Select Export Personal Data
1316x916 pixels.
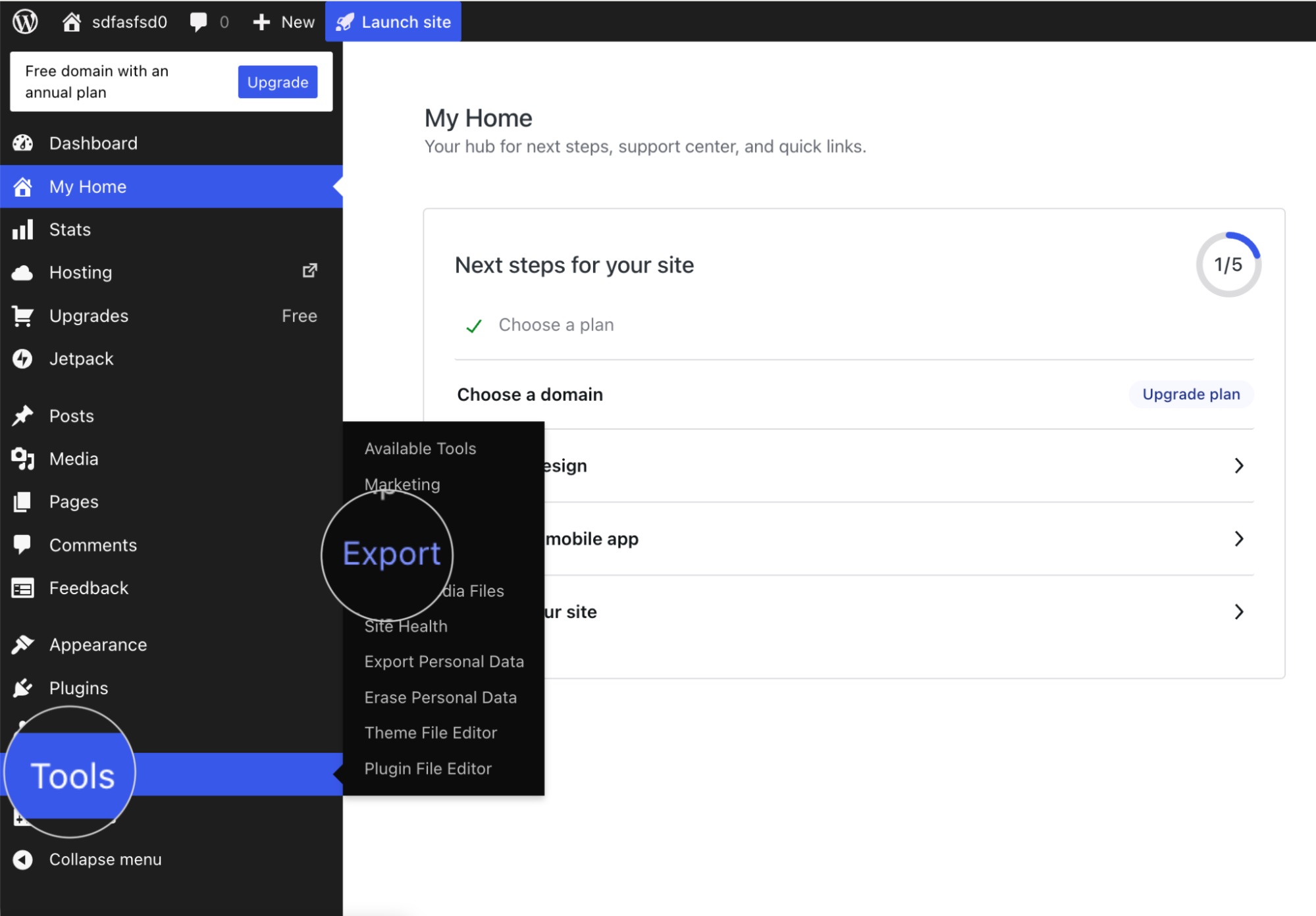[x=444, y=662]
